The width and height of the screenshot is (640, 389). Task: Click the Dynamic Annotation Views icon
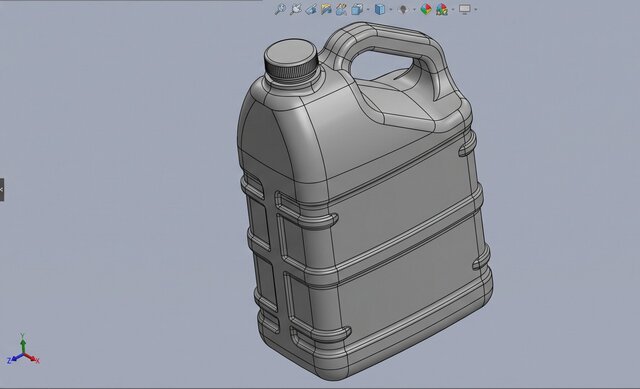pyautogui.click(x=341, y=9)
